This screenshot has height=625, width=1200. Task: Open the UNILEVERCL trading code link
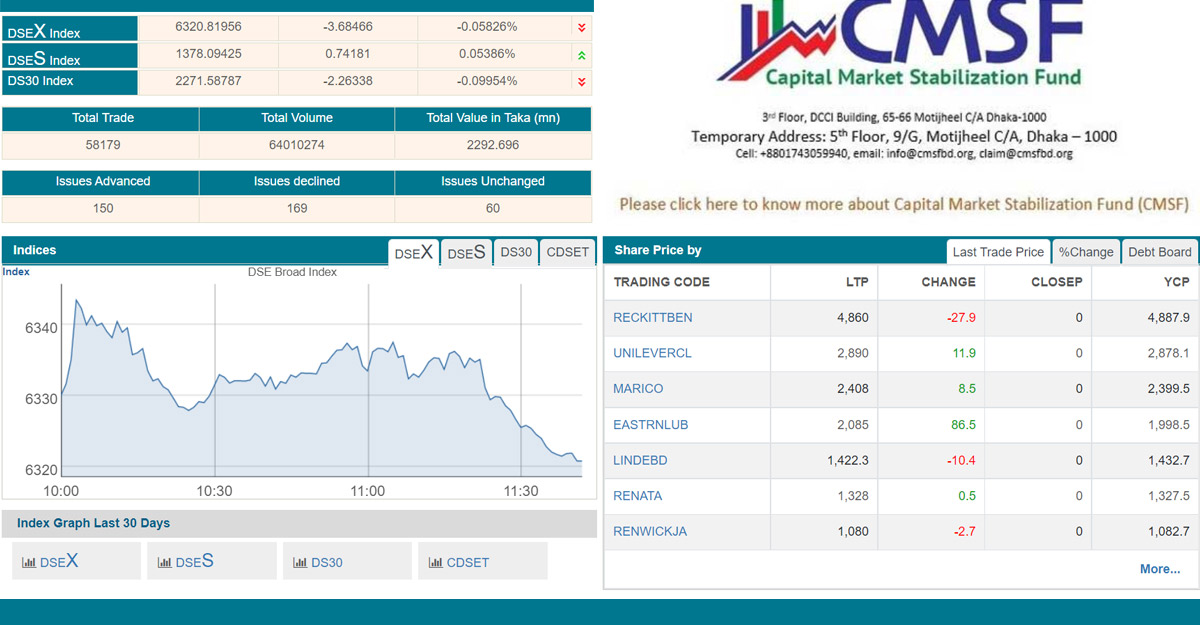(x=652, y=353)
